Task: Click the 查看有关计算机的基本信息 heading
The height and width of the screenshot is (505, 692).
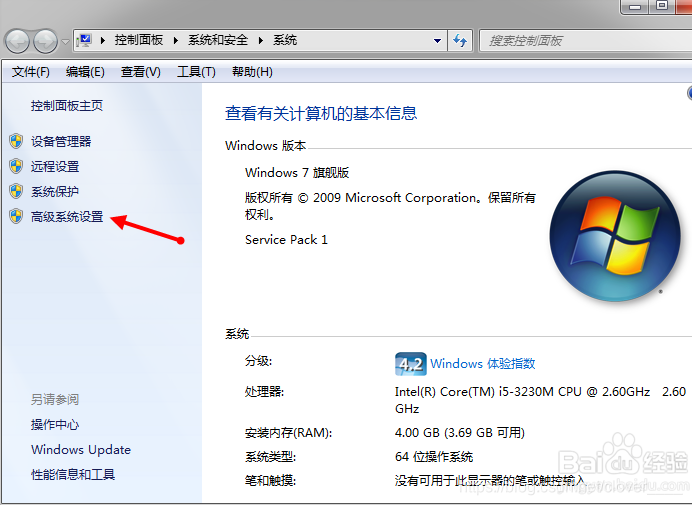Action: (x=321, y=113)
